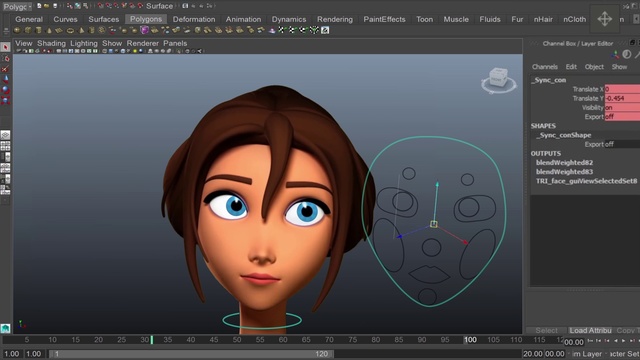Open Channels menu in Channel Box

545,67
